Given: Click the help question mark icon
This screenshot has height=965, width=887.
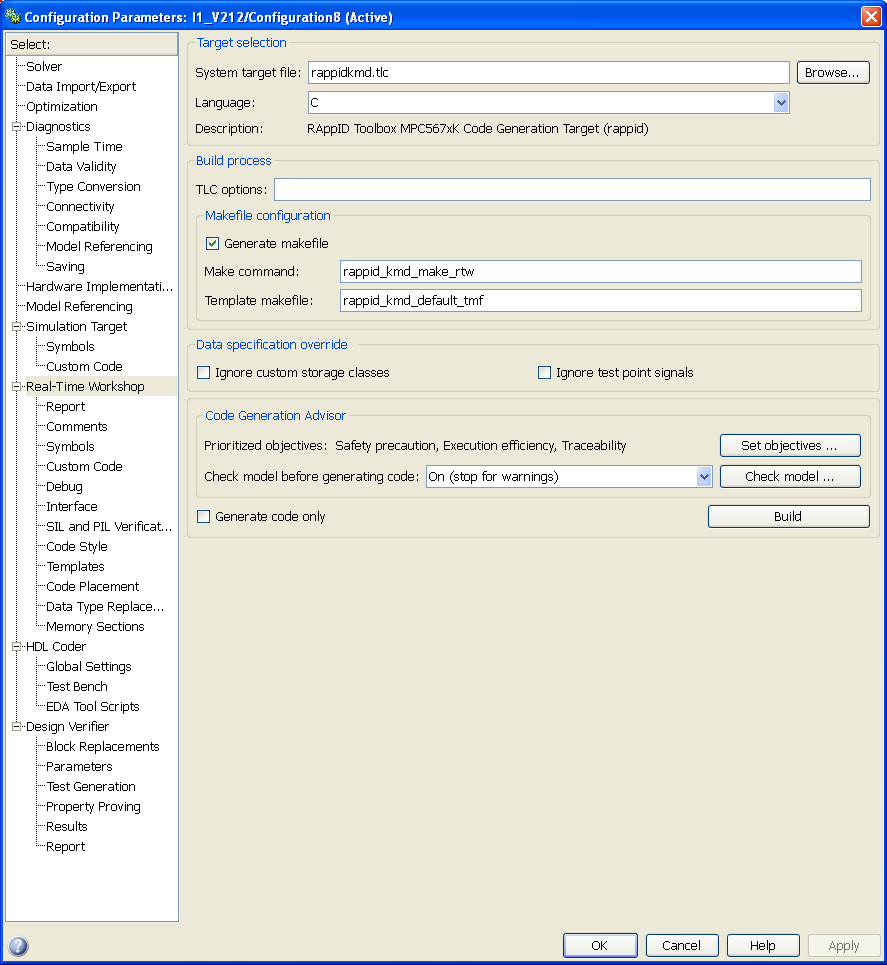Looking at the screenshot, I should (18, 945).
